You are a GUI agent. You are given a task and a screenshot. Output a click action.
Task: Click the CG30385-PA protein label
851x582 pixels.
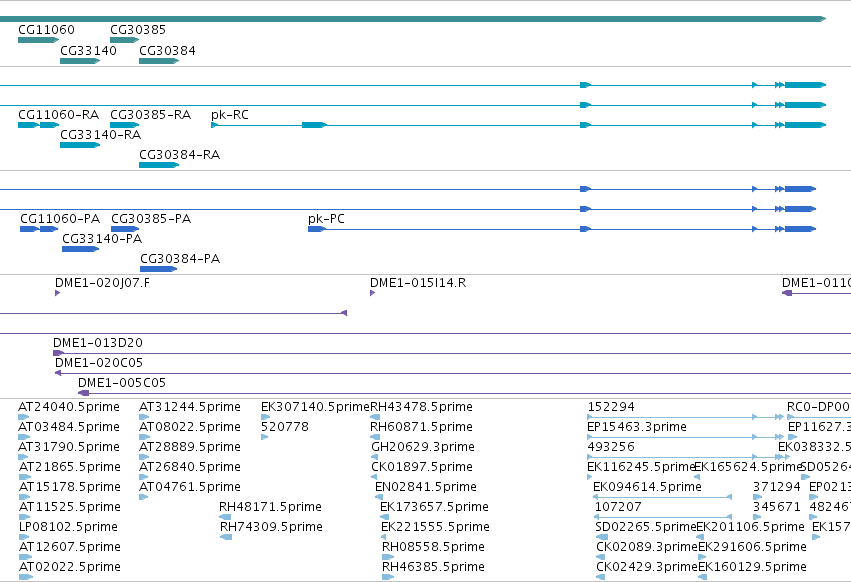tap(151, 219)
